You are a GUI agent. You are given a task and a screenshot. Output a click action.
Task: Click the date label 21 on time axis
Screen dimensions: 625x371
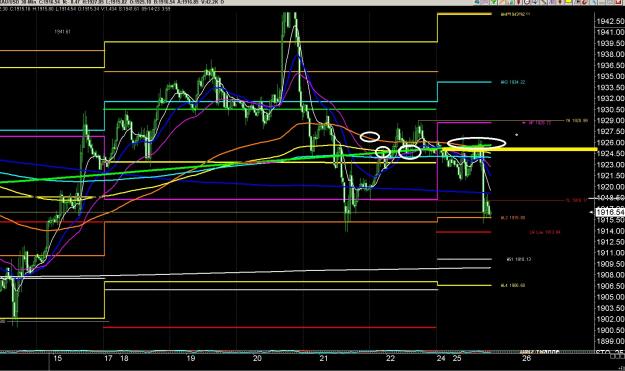pos(323,358)
